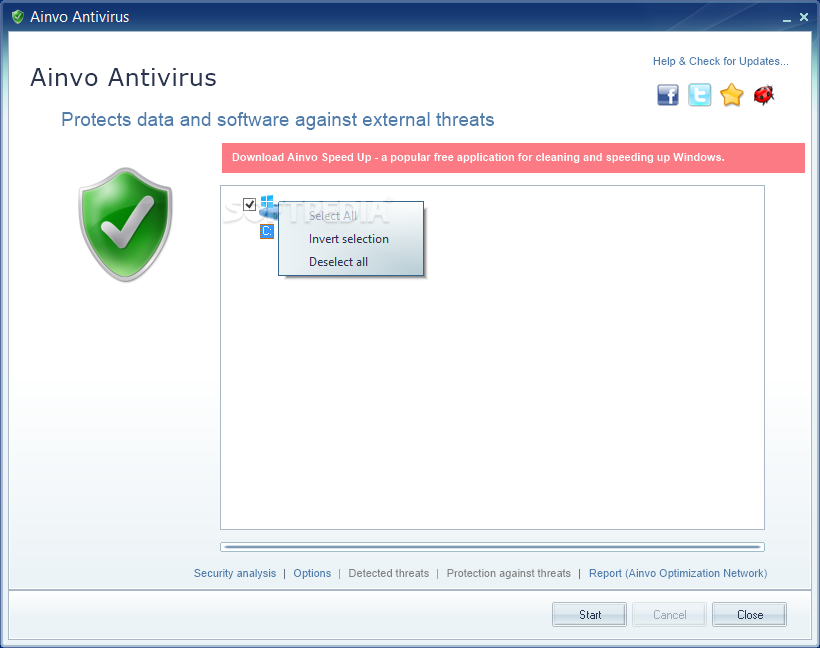The width and height of the screenshot is (820, 648).
Task: Open Help & Check for Updates link
Action: point(721,61)
